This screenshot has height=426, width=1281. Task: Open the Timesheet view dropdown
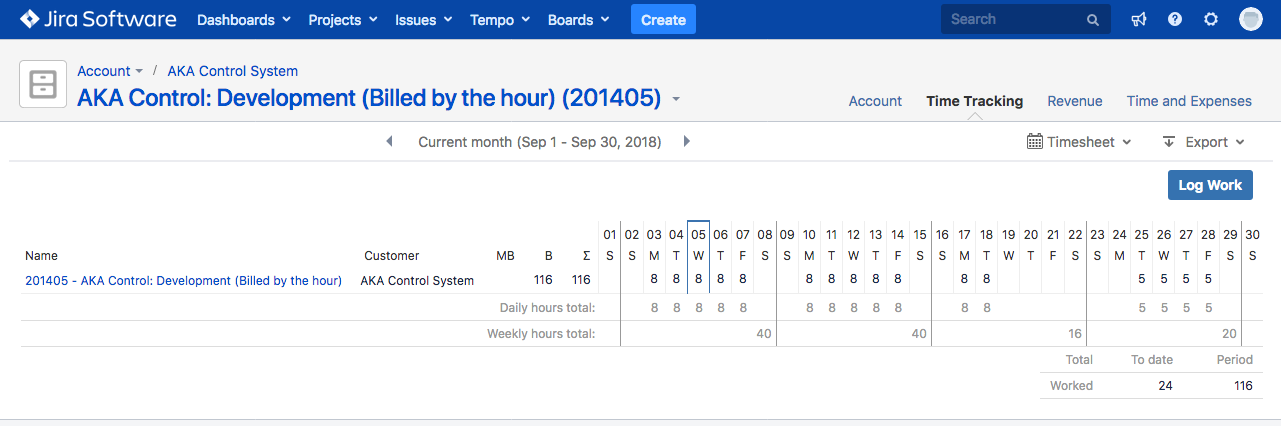(1079, 142)
